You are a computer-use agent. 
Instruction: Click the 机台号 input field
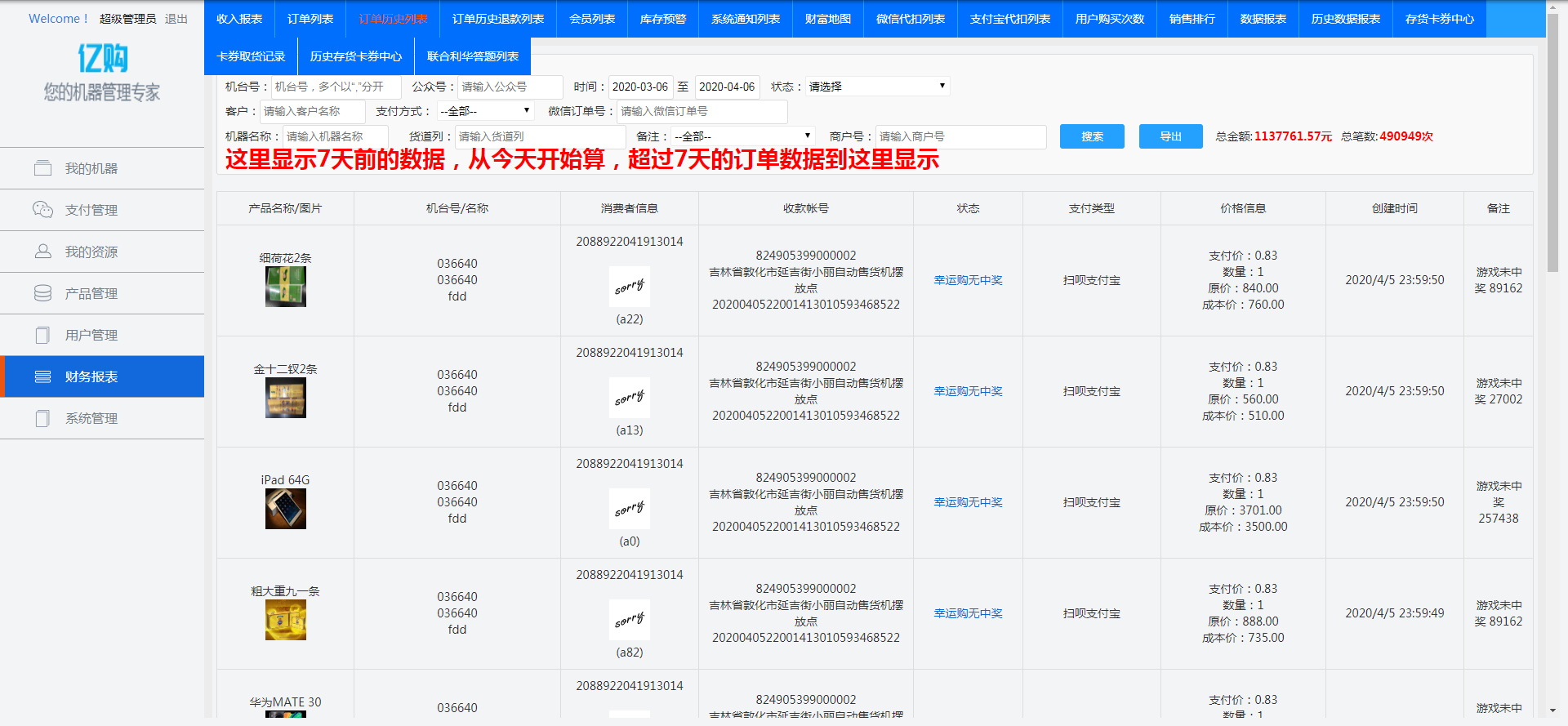pos(336,87)
